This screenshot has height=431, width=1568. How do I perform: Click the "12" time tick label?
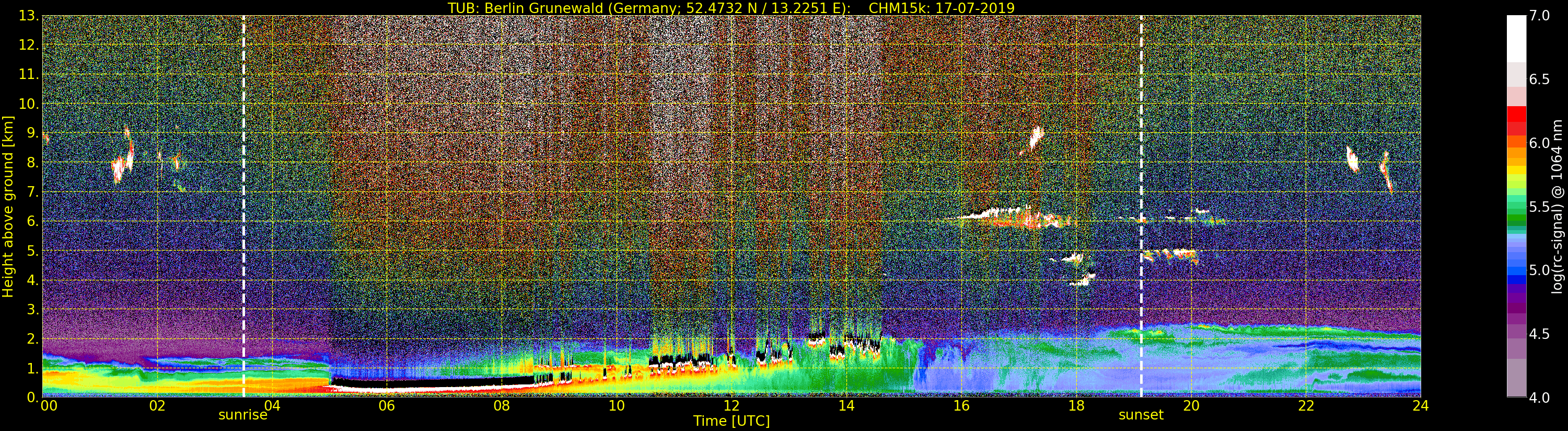(731, 405)
